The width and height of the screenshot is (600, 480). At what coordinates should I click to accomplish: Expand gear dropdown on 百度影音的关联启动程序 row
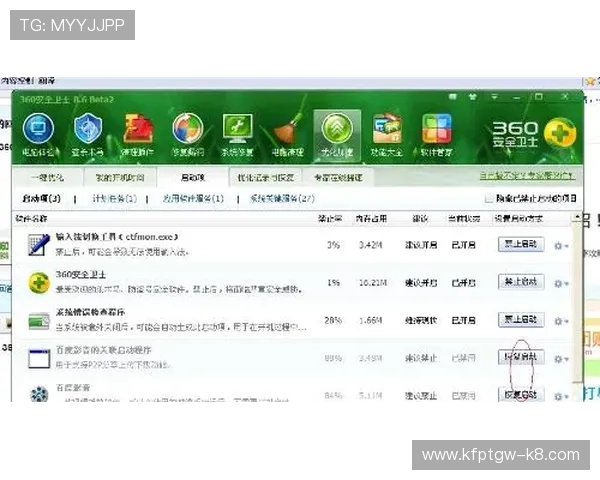[x=561, y=359]
